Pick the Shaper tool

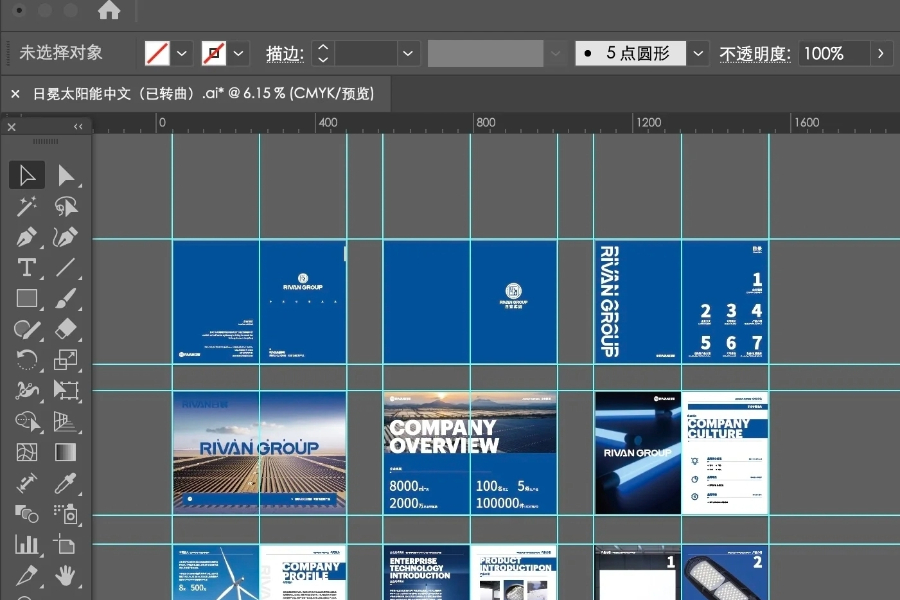27,330
